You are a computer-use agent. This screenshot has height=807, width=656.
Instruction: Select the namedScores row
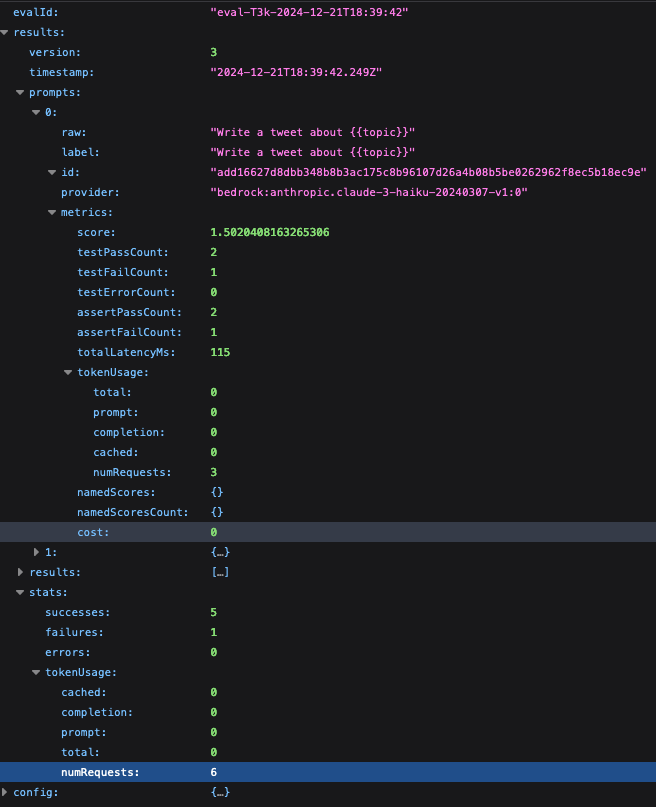328,493
